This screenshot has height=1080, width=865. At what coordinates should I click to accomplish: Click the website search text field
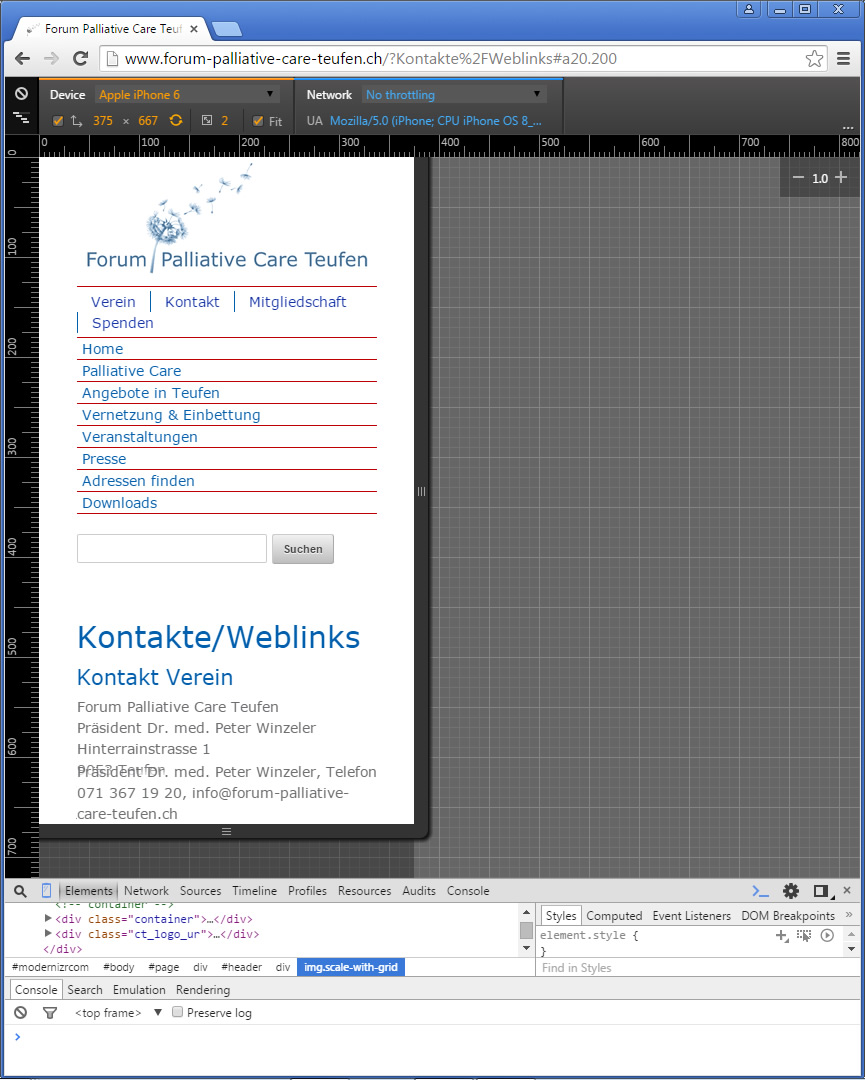pyautogui.click(x=172, y=549)
